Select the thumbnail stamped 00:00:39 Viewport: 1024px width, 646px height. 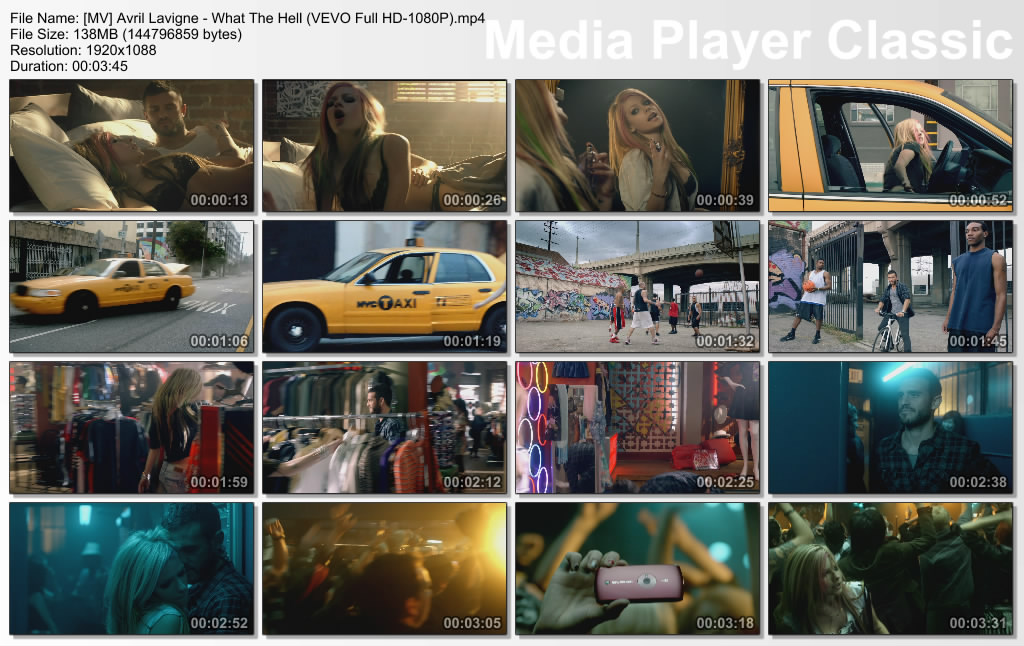[637, 146]
